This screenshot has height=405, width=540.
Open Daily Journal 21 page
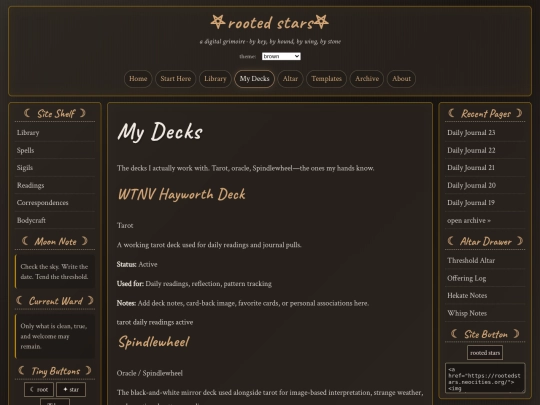[x=485, y=168]
